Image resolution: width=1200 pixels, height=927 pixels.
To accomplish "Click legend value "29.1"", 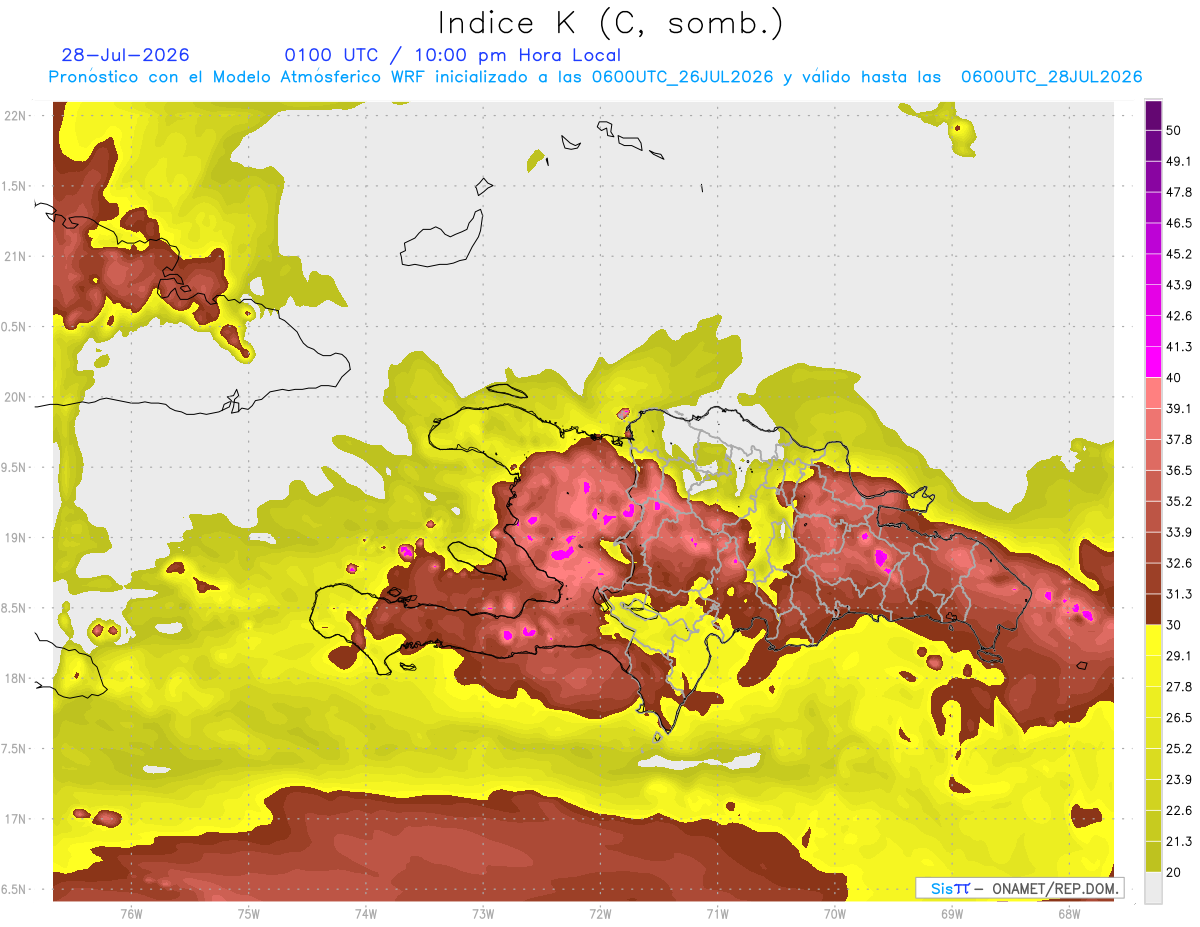I will point(1179,655).
